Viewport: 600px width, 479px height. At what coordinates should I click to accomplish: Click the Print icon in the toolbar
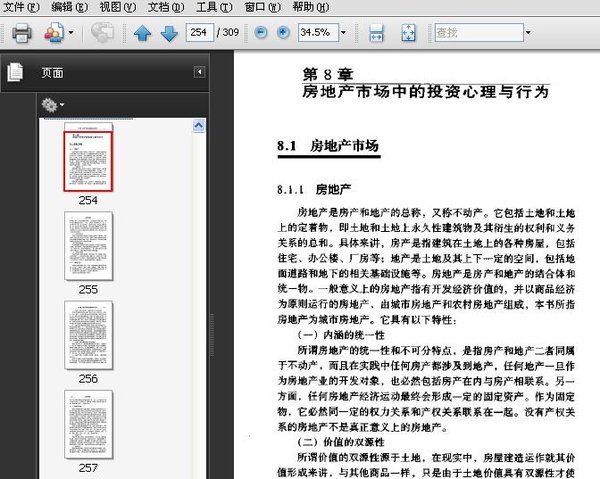[22, 33]
